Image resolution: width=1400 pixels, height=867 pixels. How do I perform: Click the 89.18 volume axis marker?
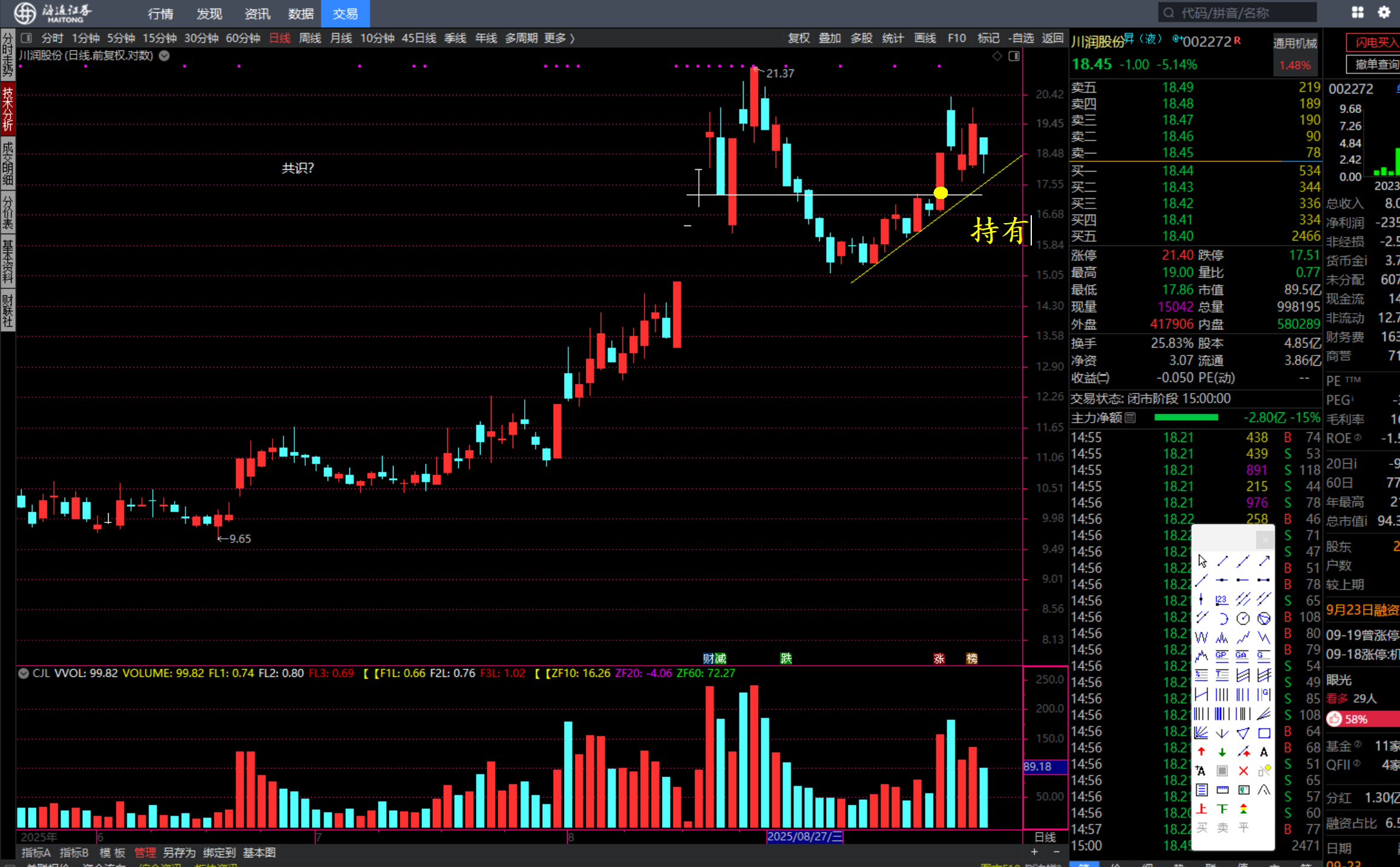point(1044,767)
